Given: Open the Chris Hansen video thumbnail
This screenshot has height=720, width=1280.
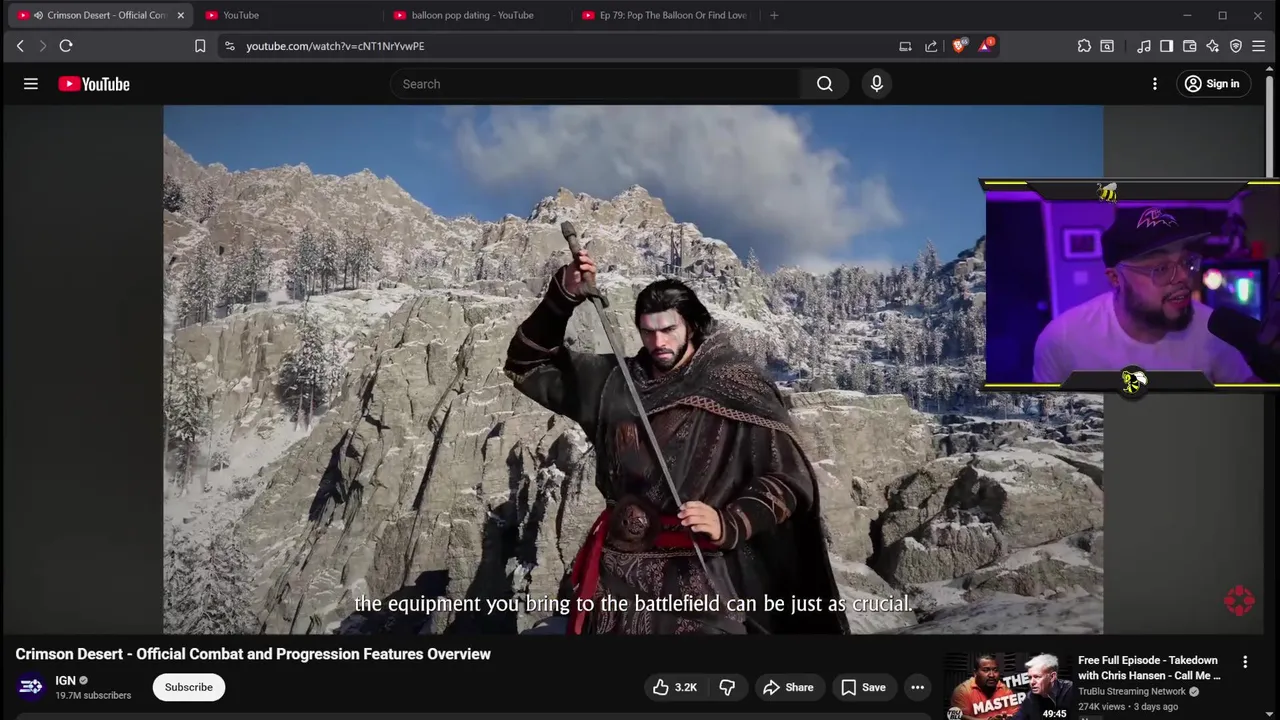Looking at the screenshot, I should pos(1008,687).
